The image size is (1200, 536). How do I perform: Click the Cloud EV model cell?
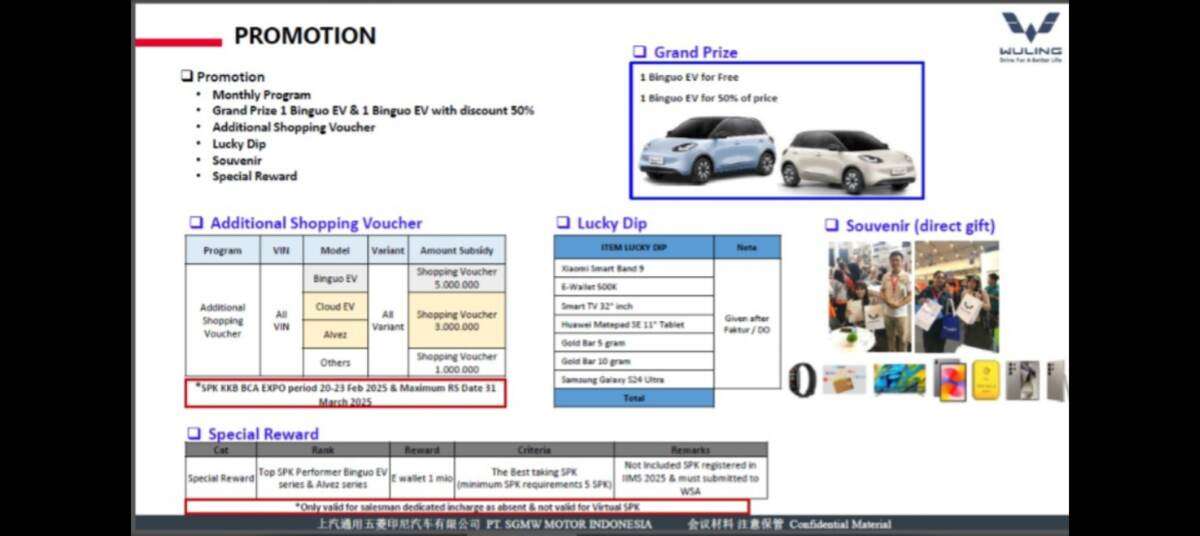335,306
